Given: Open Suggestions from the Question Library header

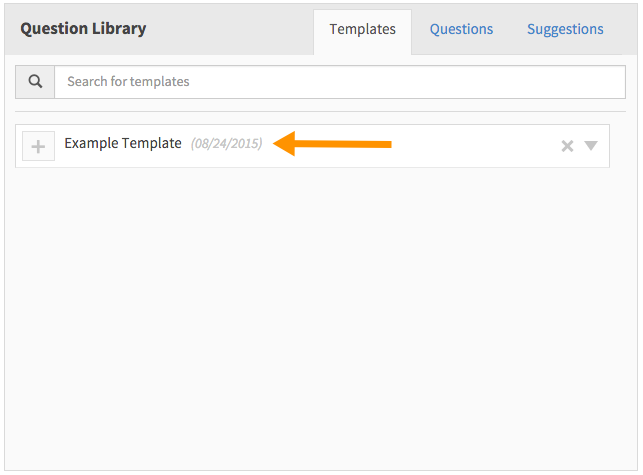Looking at the screenshot, I should (565, 29).
